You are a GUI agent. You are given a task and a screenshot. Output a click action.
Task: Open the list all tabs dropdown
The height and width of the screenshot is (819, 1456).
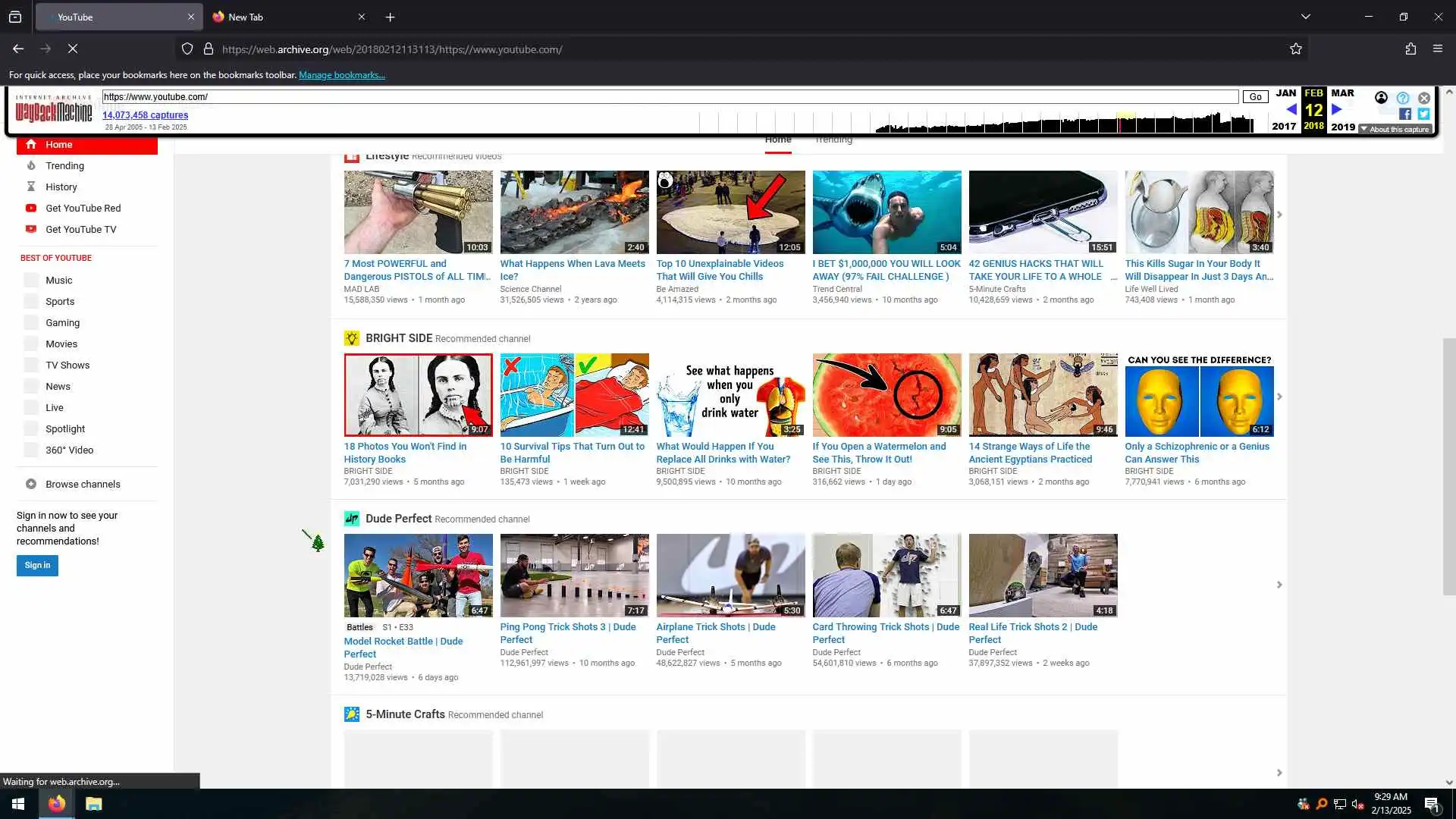(1305, 17)
